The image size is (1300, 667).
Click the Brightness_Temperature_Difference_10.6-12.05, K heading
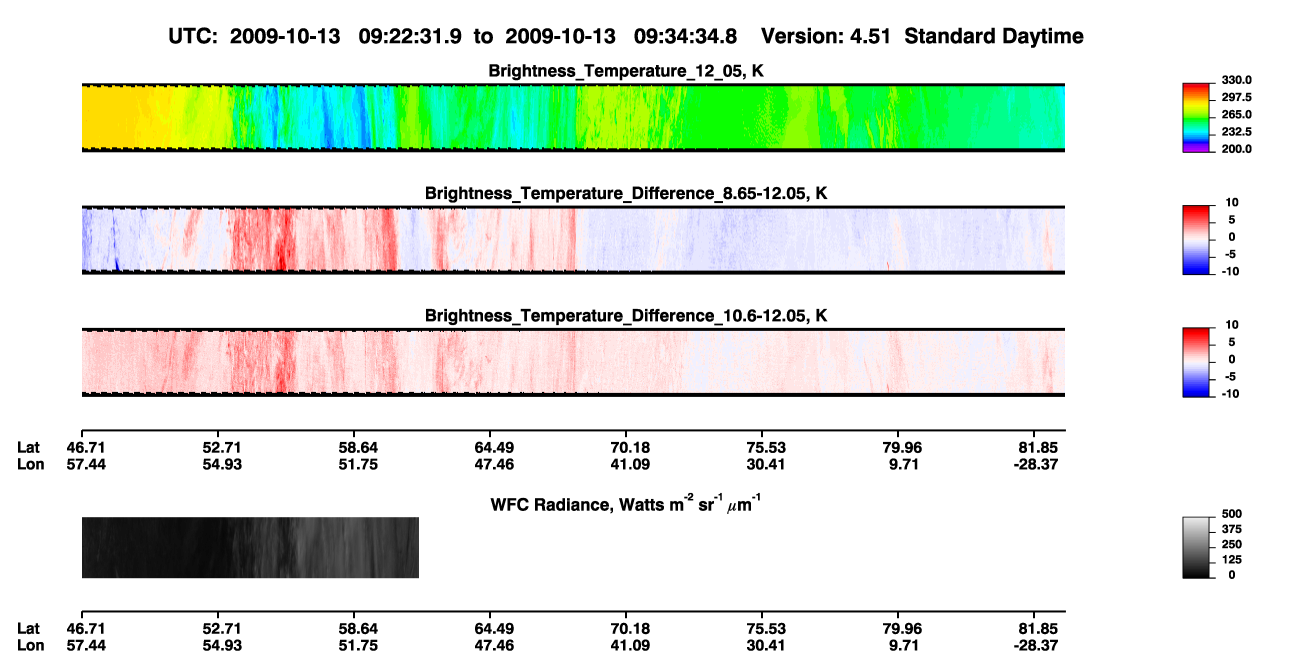627,316
